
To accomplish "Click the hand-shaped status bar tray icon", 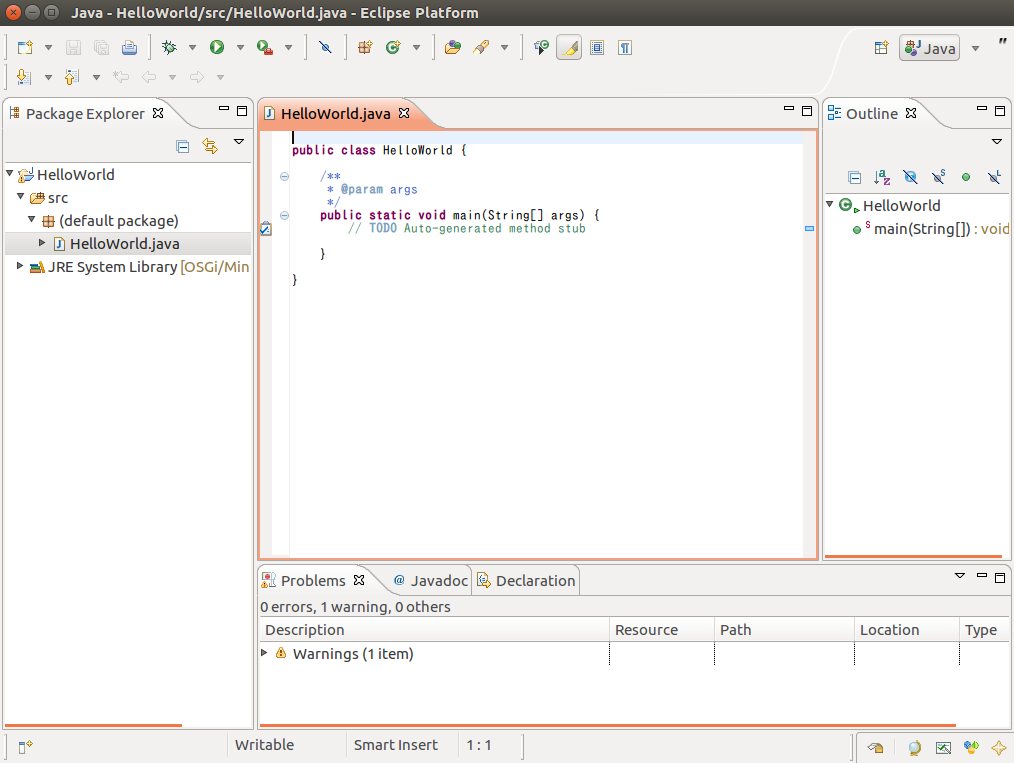I will click(x=876, y=747).
